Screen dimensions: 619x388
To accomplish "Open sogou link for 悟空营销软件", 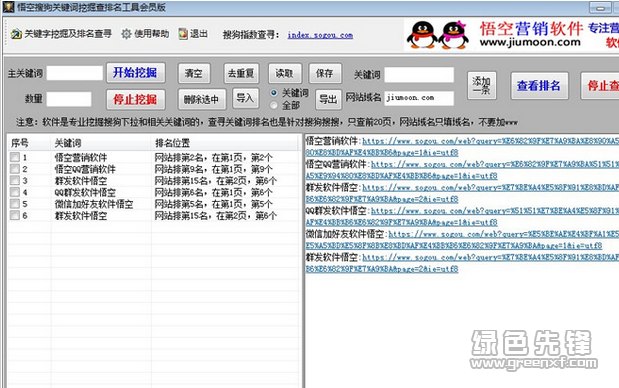I will pos(490,141).
